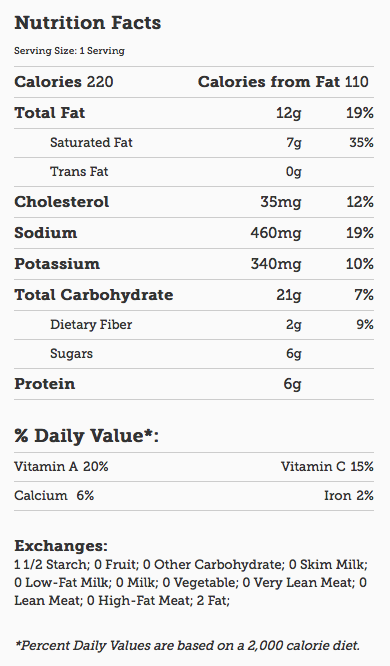Click Vitamin A 20% entry
The image size is (390, 666).
coord(61,466)
